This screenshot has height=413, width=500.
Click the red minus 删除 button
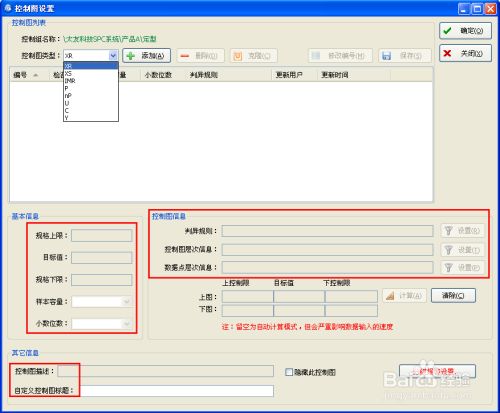[200, 56]
